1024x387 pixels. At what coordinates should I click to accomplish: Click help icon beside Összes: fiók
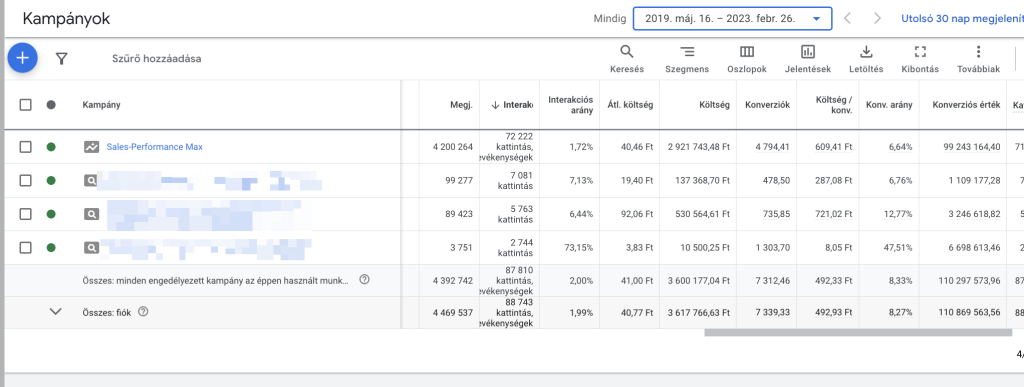tap(143, 312)
